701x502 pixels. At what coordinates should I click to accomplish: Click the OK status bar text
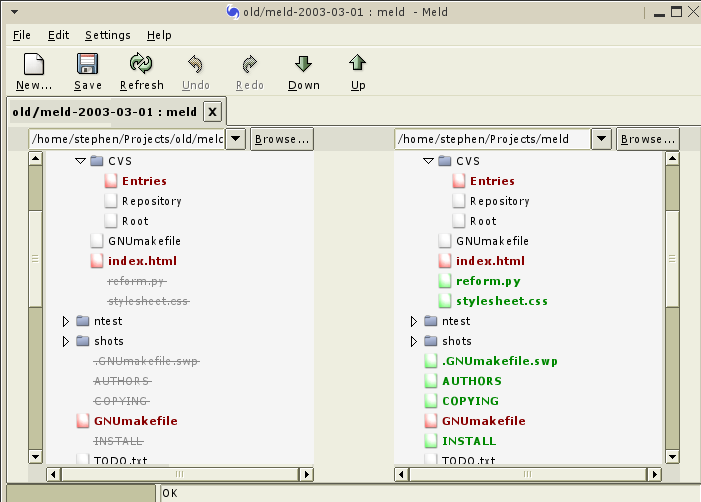170,493
